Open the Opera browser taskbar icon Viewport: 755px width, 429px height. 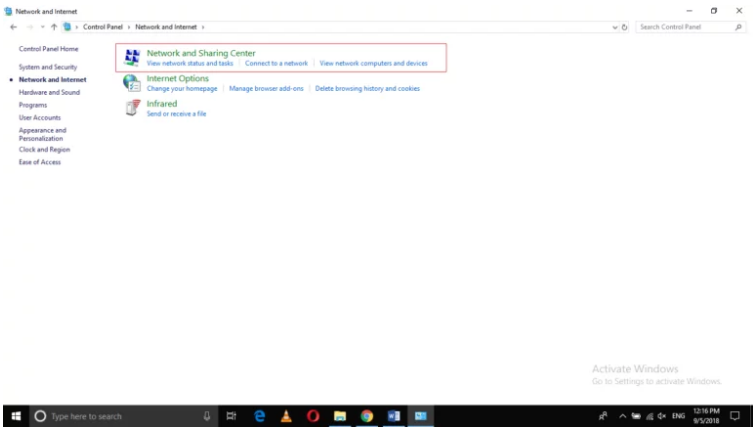(313, 416)
